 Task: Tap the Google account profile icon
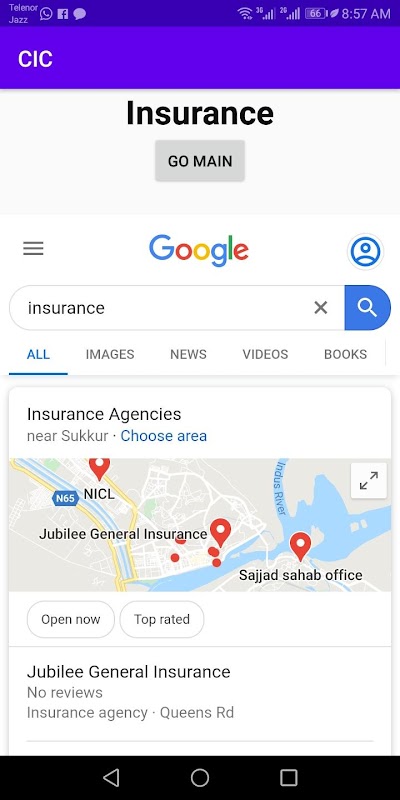(x=365, y=251)
